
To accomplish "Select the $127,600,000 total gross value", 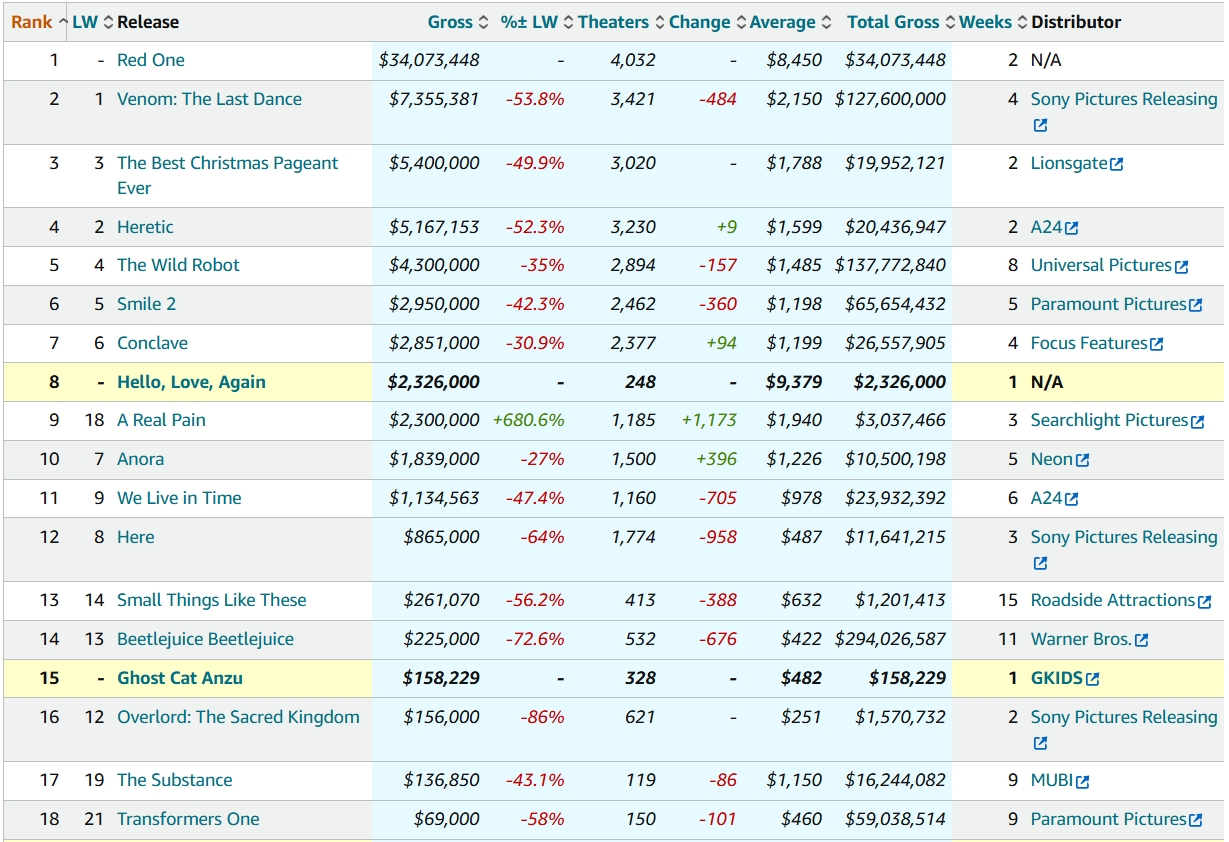I will pyautogui.click(x=890, y=99).
